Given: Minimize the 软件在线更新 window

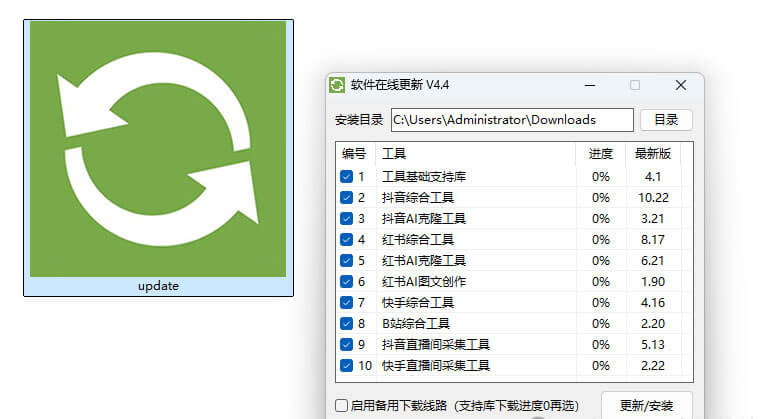Looking at the screenshot, I should coord(590,85).
